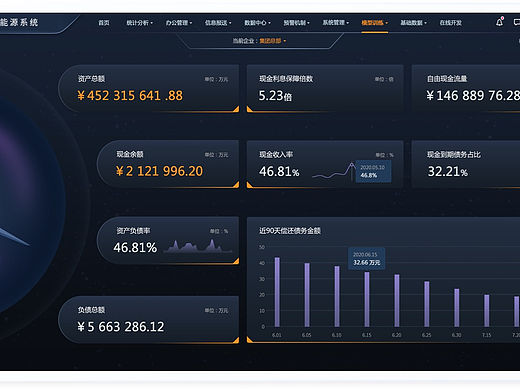
Task: Open the 现金到期债务占比 card
Action: 466,164
